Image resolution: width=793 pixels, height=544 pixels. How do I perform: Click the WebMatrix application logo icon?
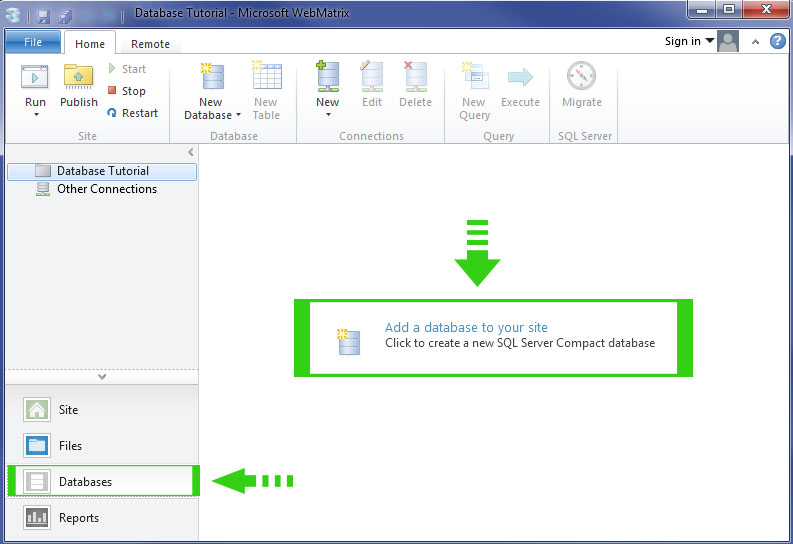(x=13, y=16)
